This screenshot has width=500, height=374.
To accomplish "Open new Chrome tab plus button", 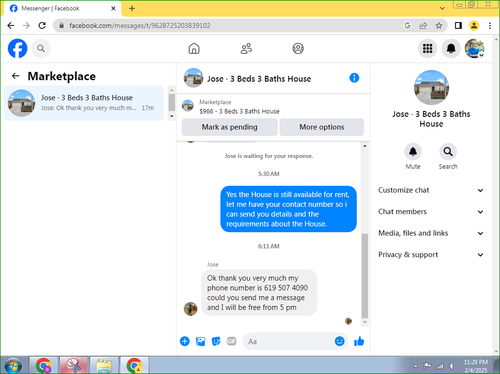I will [132, 8].
